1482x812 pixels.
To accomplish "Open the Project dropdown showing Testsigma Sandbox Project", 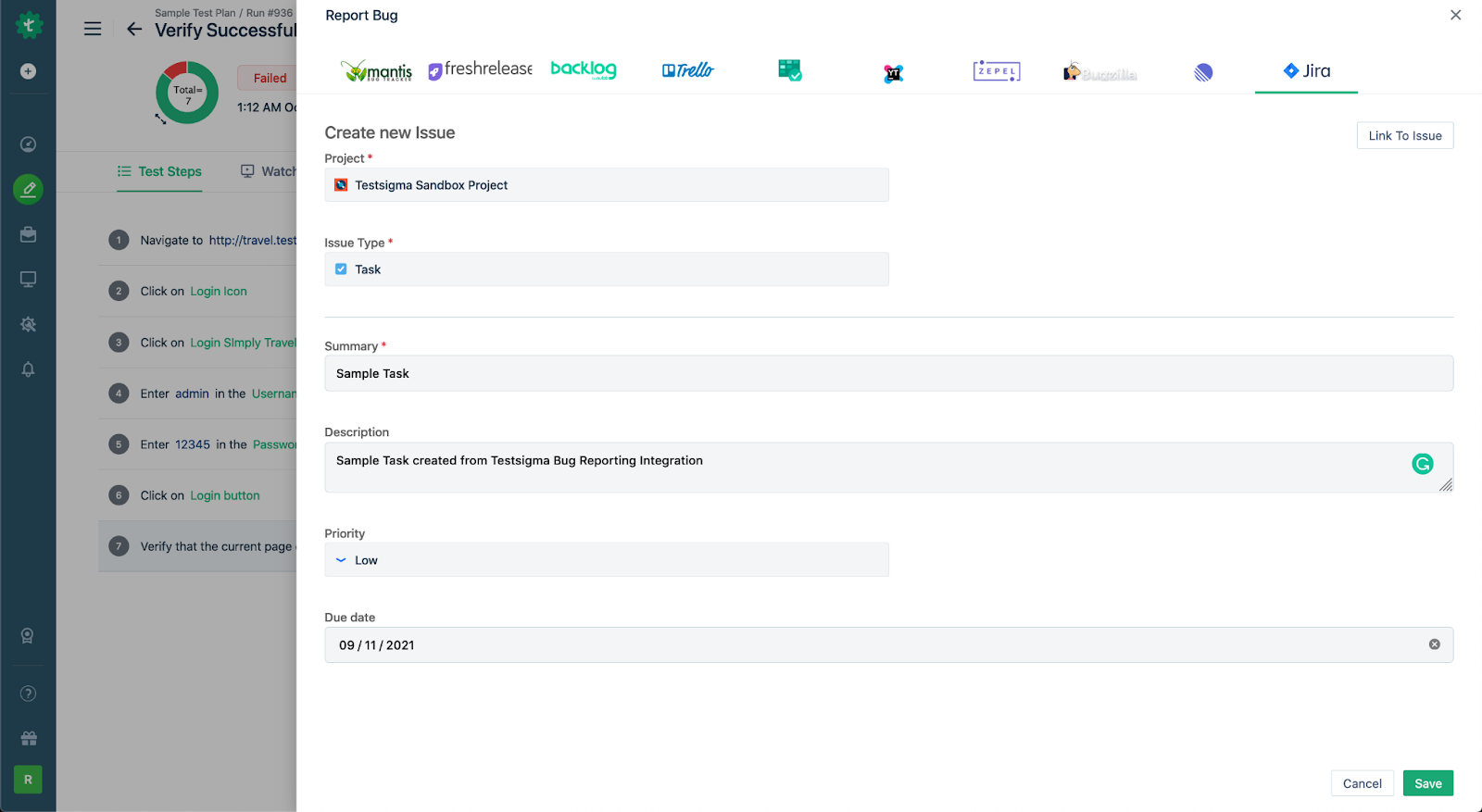I will [x=607, y=185].
